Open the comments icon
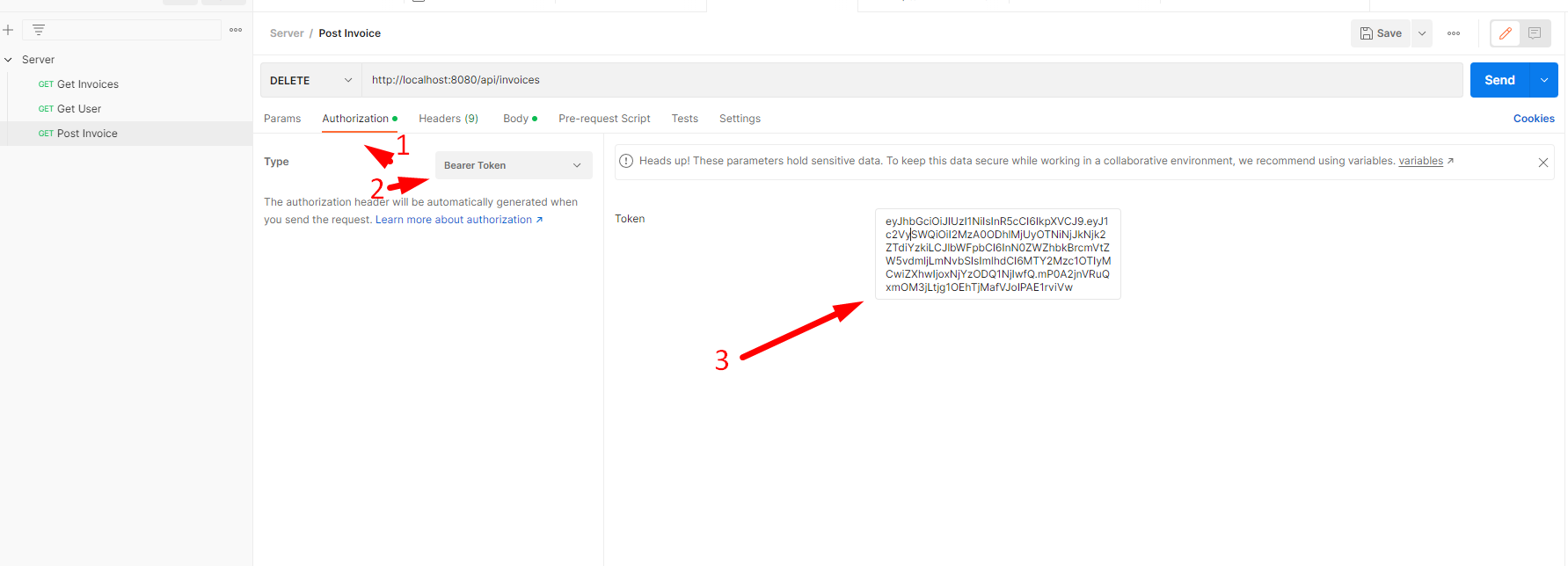 pos(1535,33)
